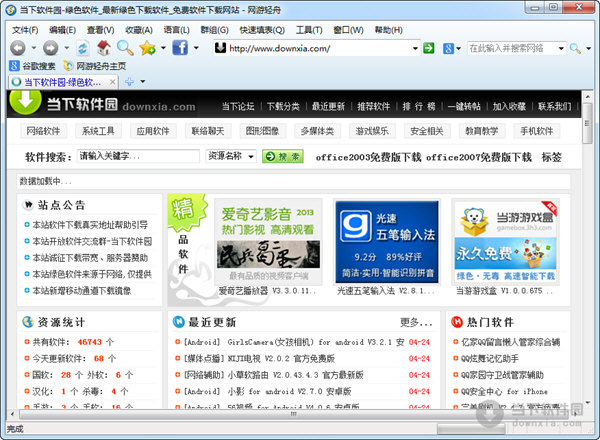Open the 收藏(A) menu

[x=139, y=30]
